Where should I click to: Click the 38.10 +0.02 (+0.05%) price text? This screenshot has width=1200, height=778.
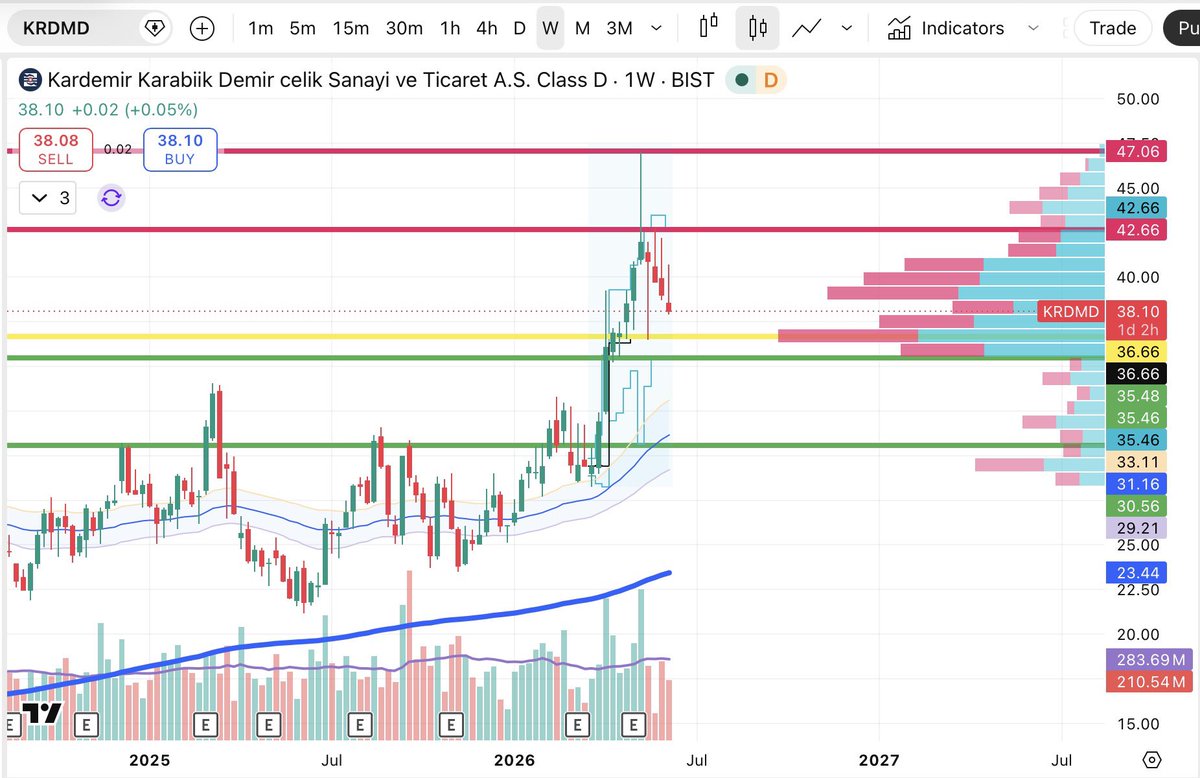point(108,110)
